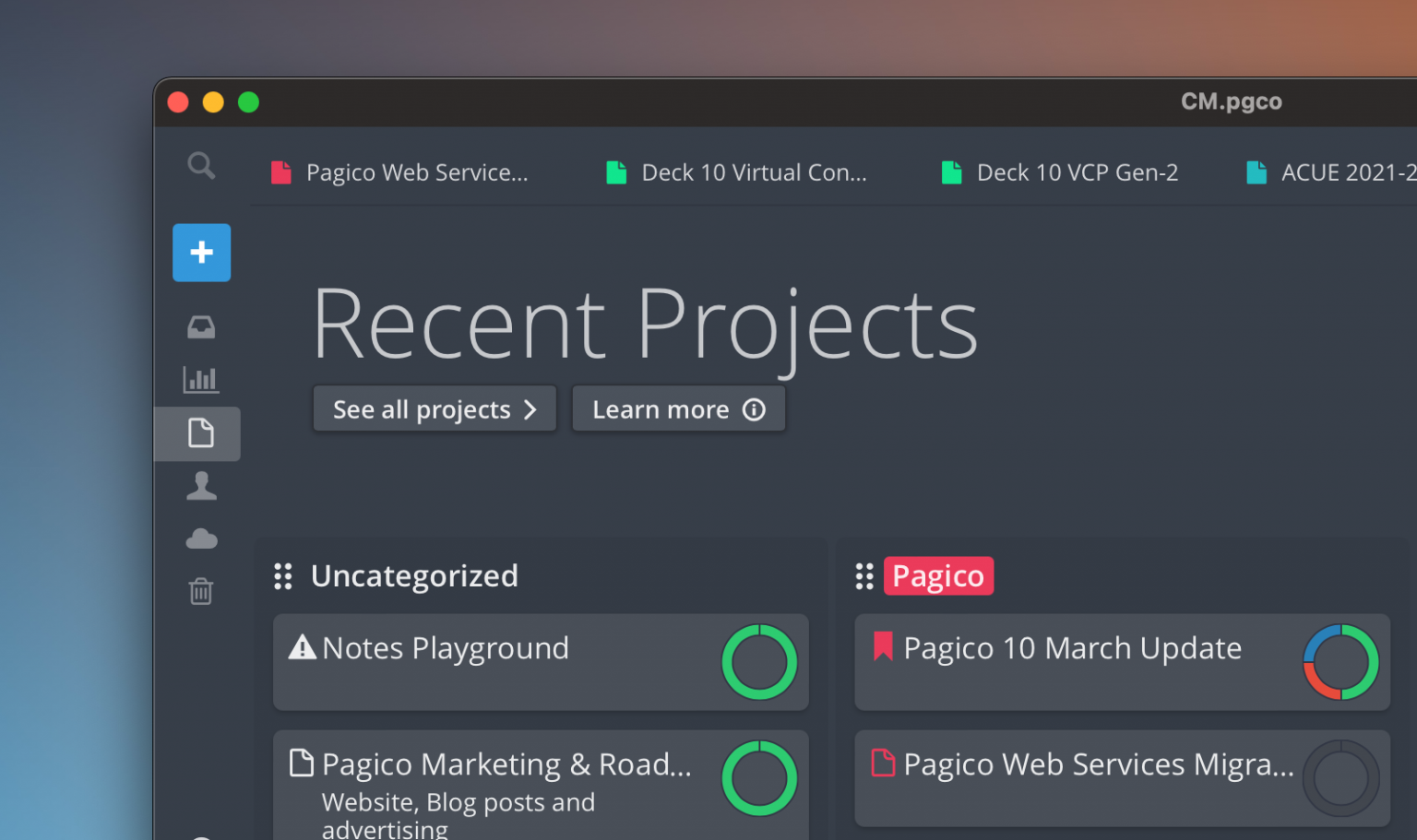Viewport: 1417px width, 840px height.
Task: Click the warning icon on Notes Playground
Action: (301, 646)
